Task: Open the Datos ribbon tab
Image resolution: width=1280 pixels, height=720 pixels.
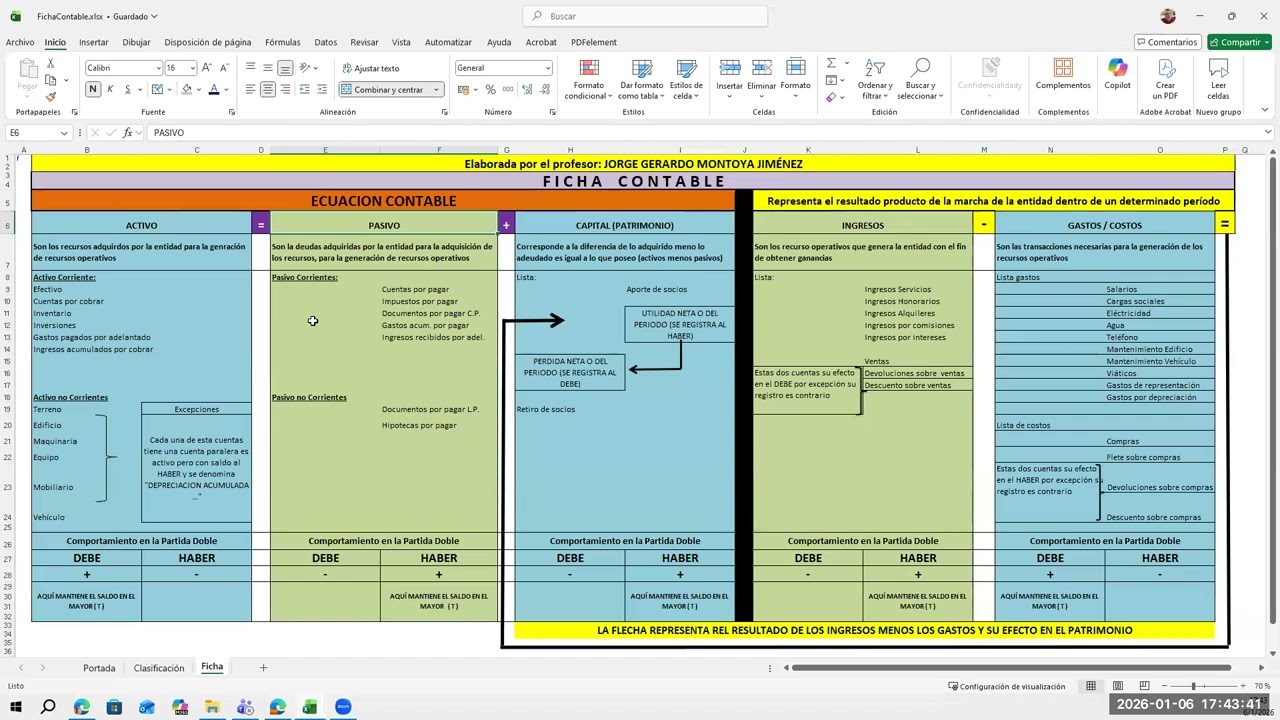Action: point(326,42)
